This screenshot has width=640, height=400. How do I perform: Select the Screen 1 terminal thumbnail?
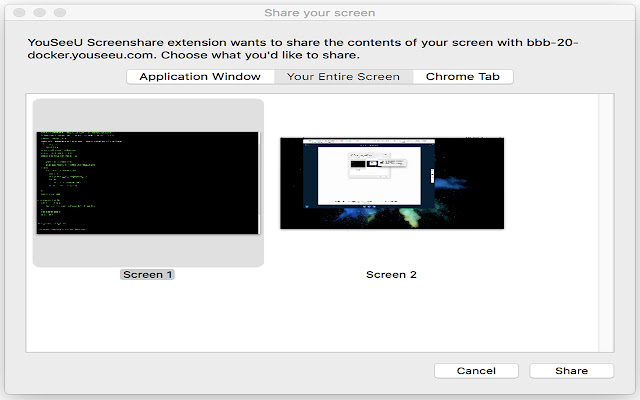pyautogui.click(x=148, y=183)
